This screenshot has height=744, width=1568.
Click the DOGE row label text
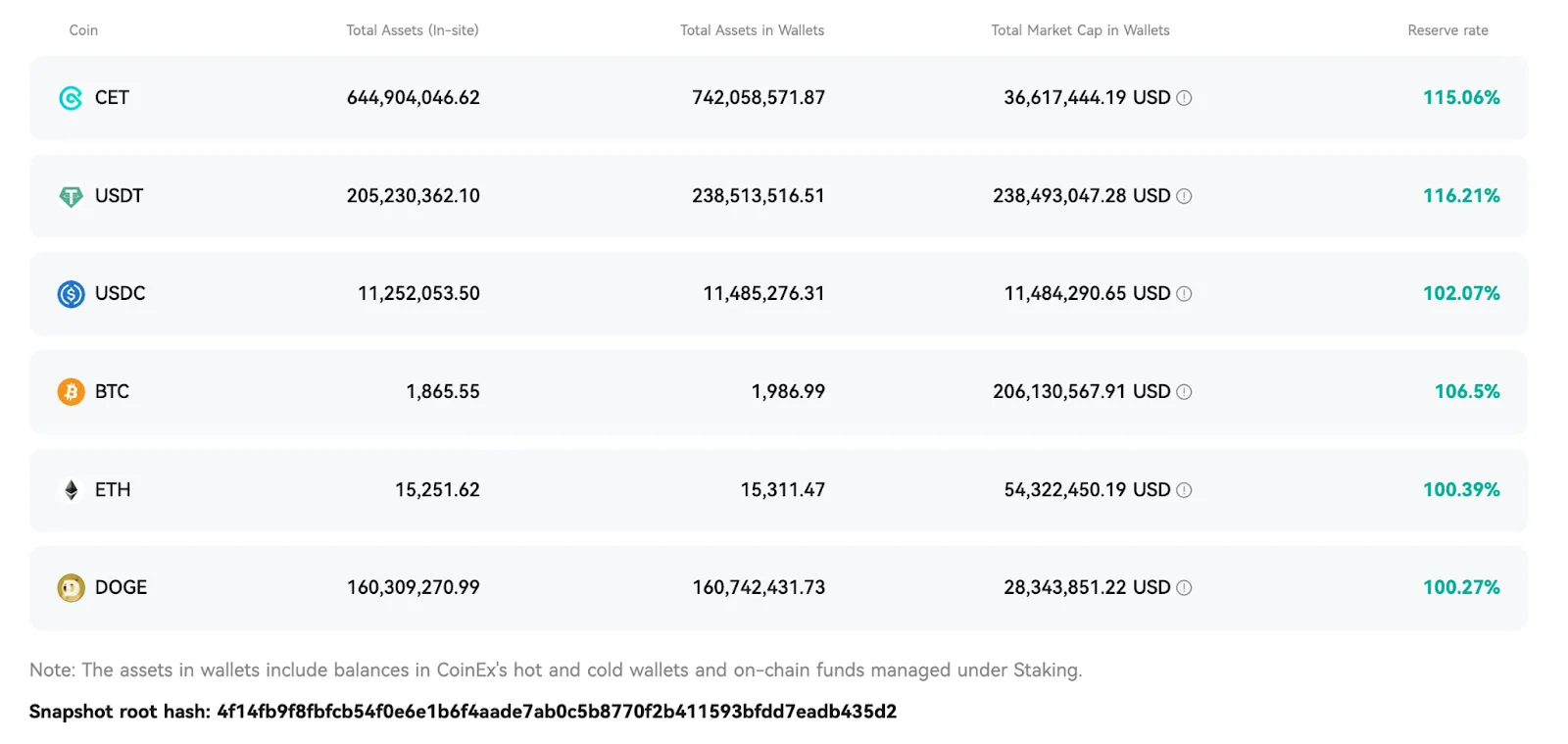click(121, 588)
